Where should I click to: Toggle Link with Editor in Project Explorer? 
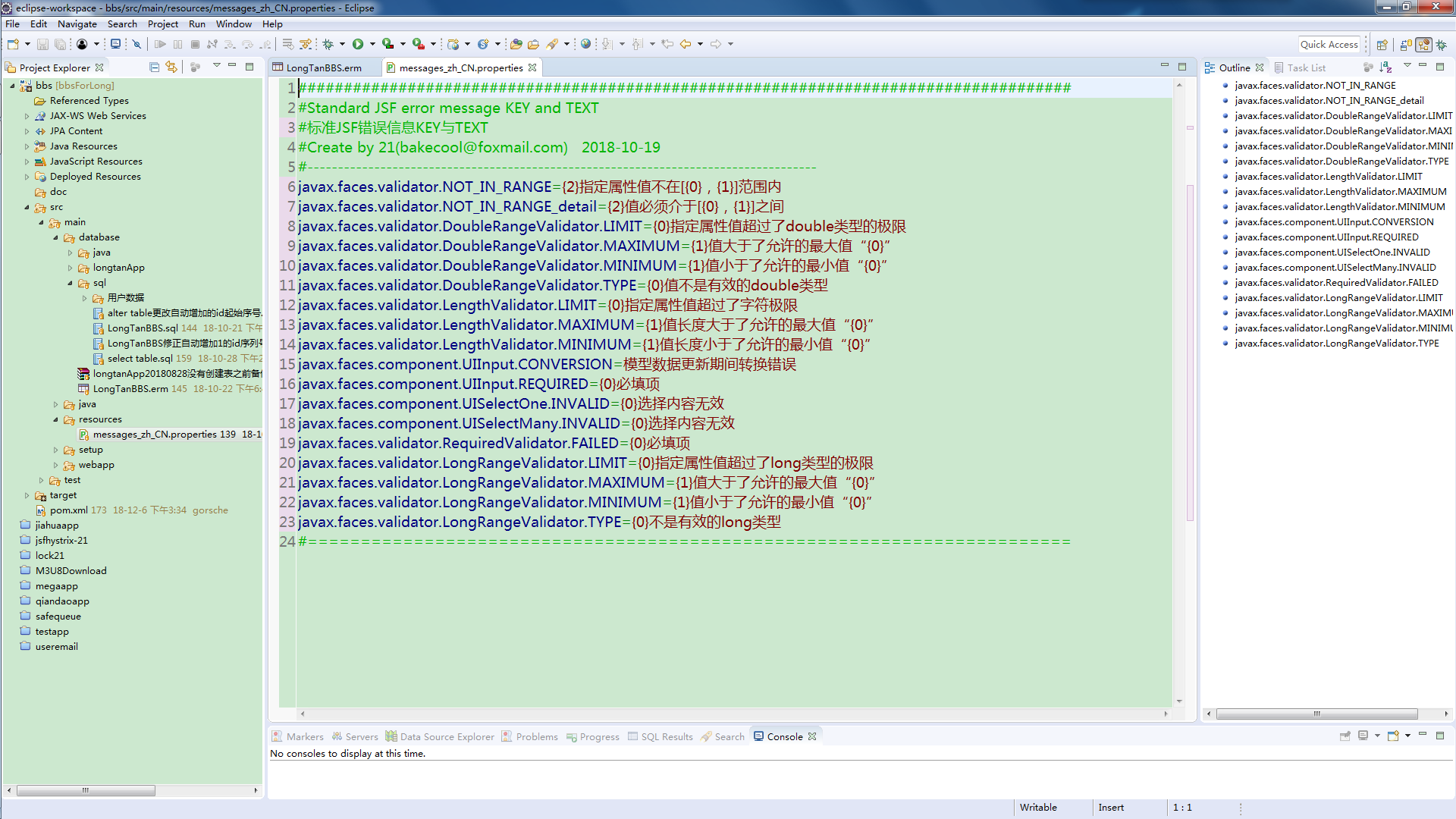coord(171,67)
